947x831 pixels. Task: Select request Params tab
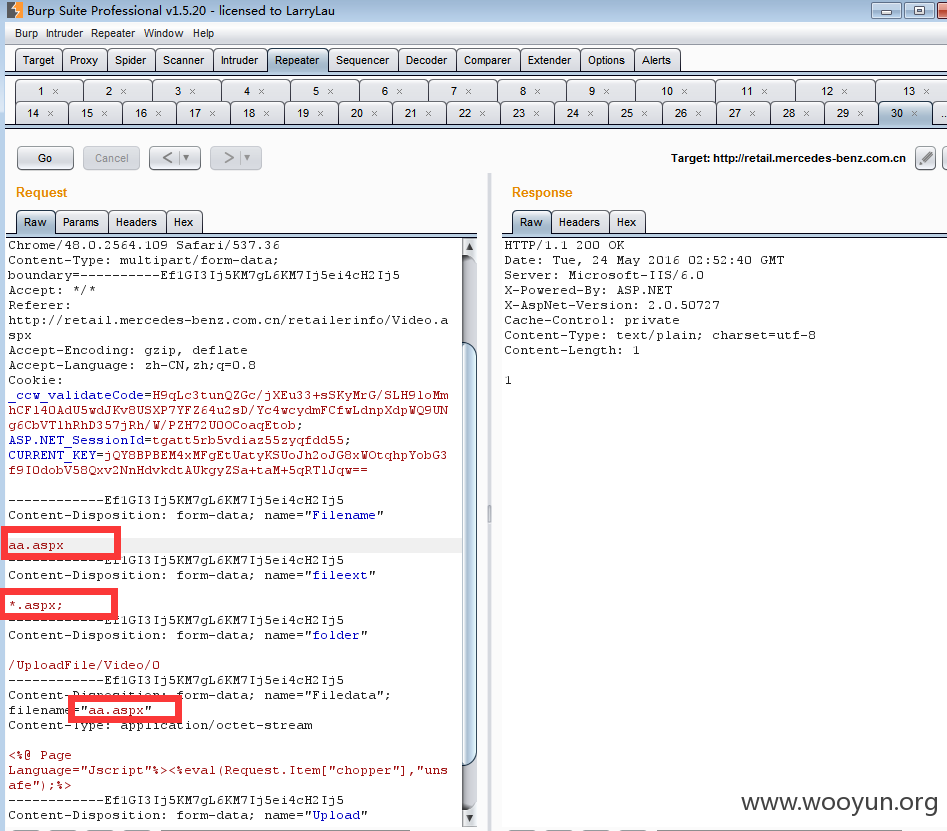pos(81,222)
